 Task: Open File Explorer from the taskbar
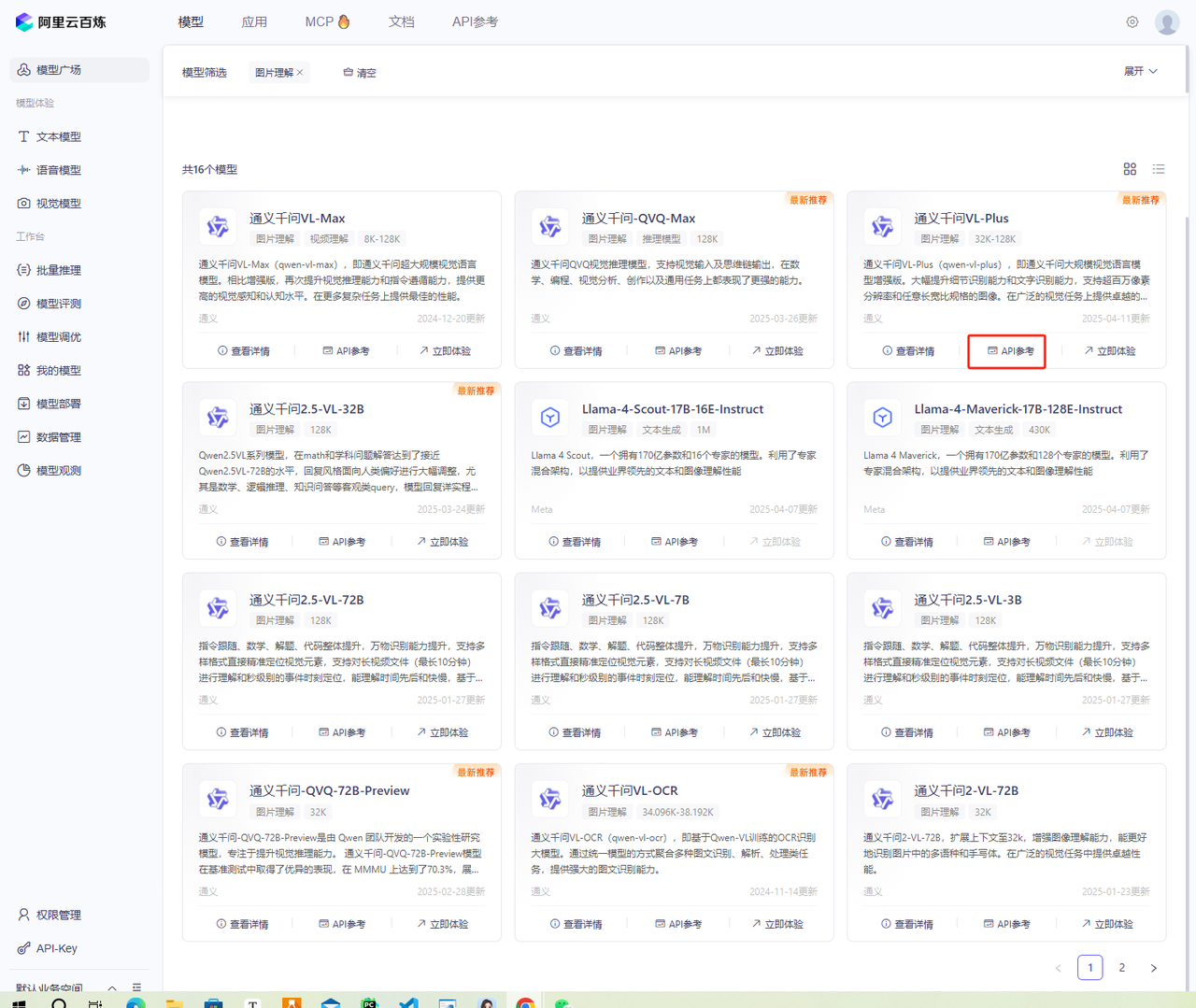tap(175, 1003)
